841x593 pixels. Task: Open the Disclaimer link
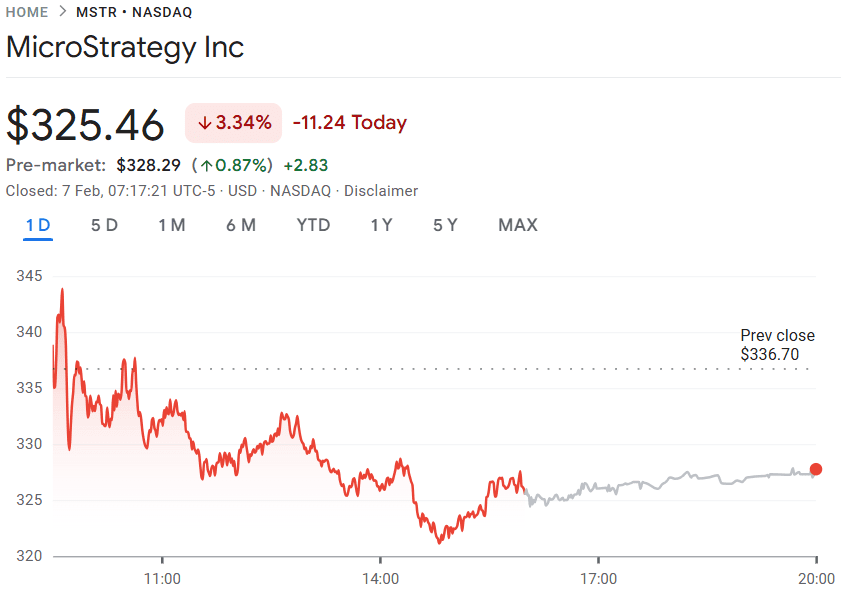click(x=381, y=190)
